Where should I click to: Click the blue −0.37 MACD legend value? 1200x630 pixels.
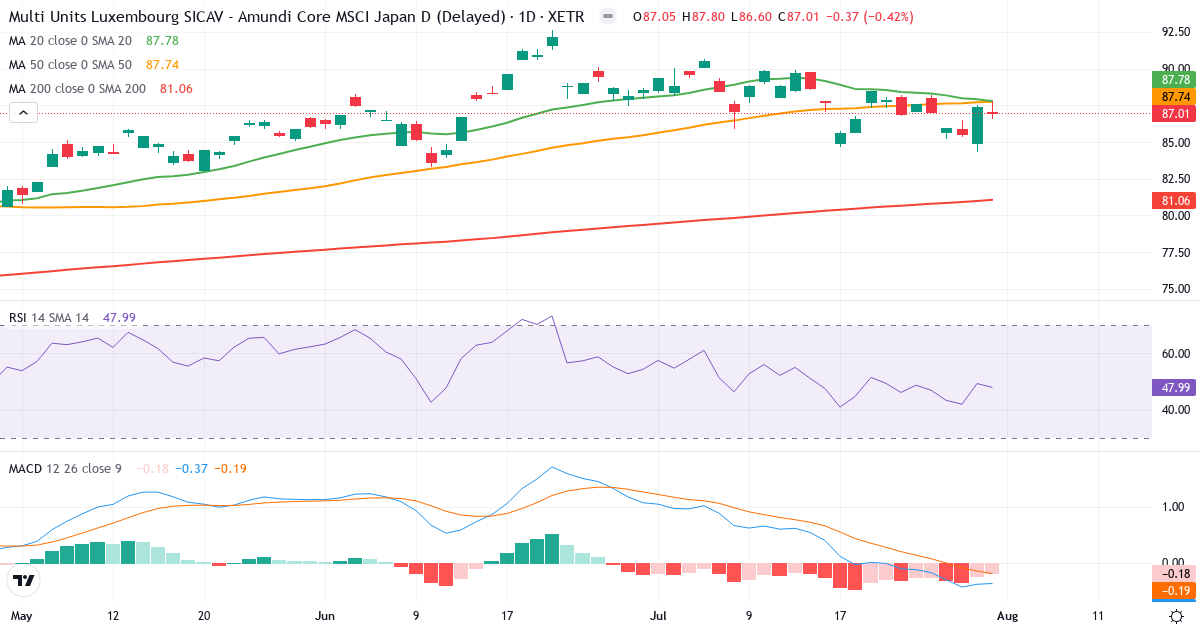coord(191,468)
